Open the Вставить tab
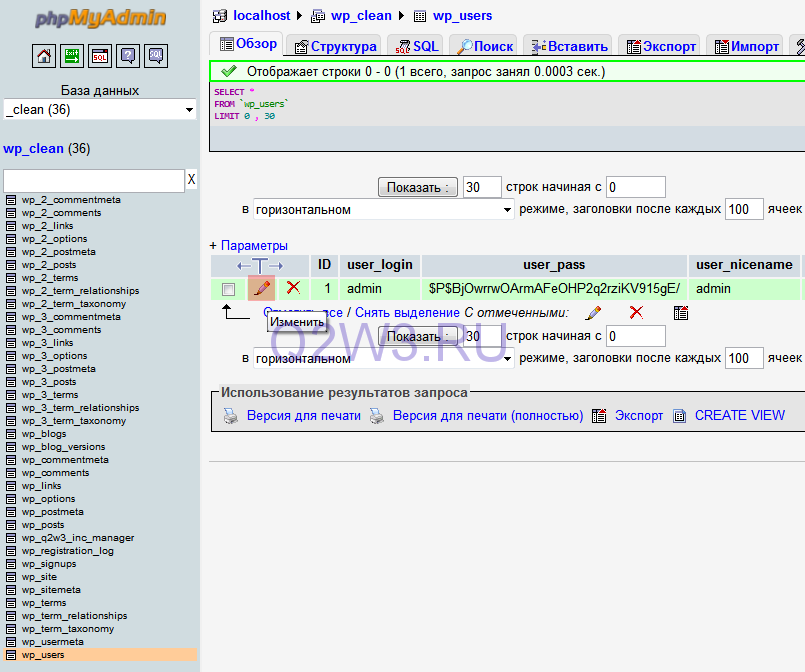This screenshot has height=672, width=805. tap(569, 46)
